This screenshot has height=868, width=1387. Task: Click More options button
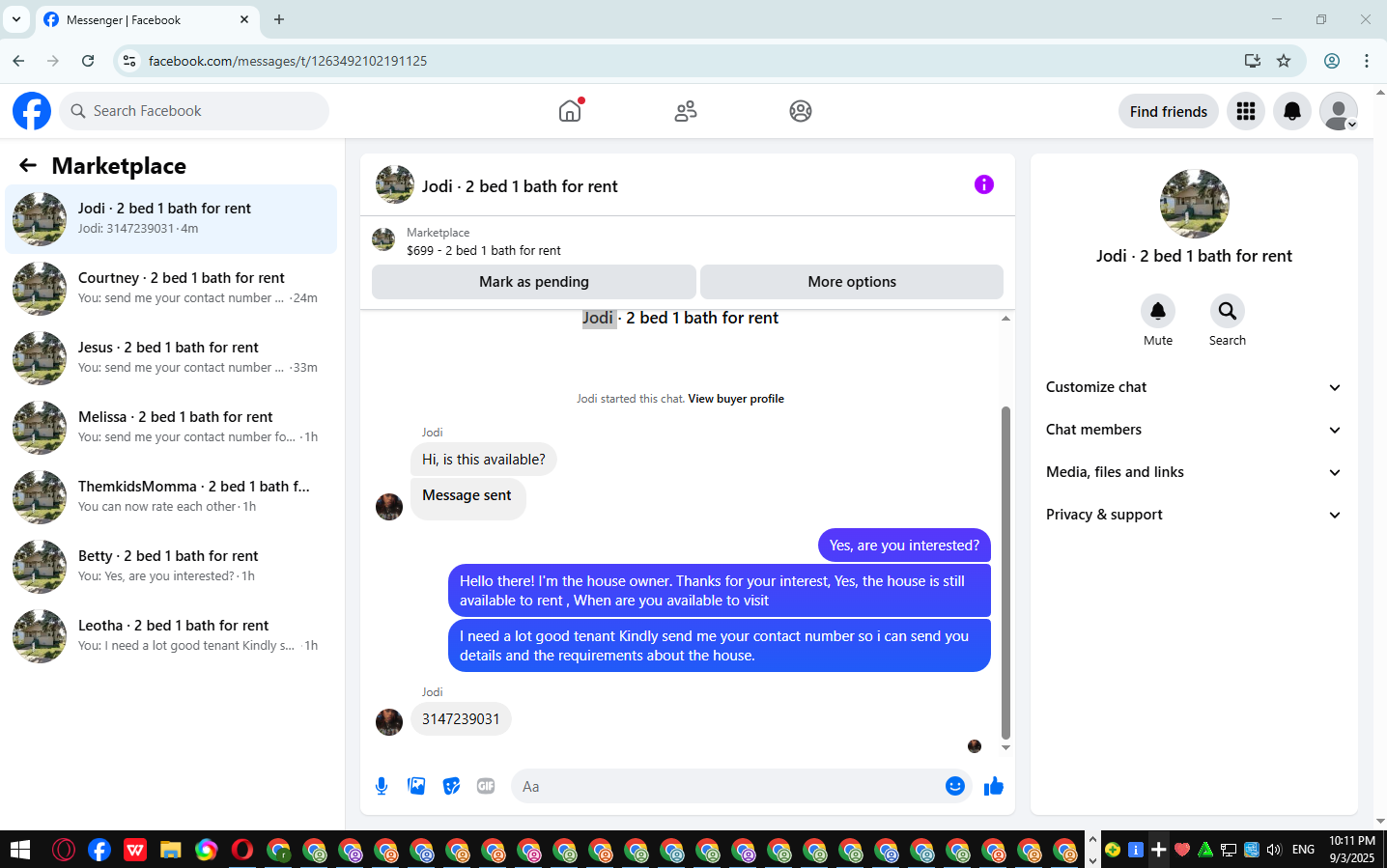pos(852,282)
